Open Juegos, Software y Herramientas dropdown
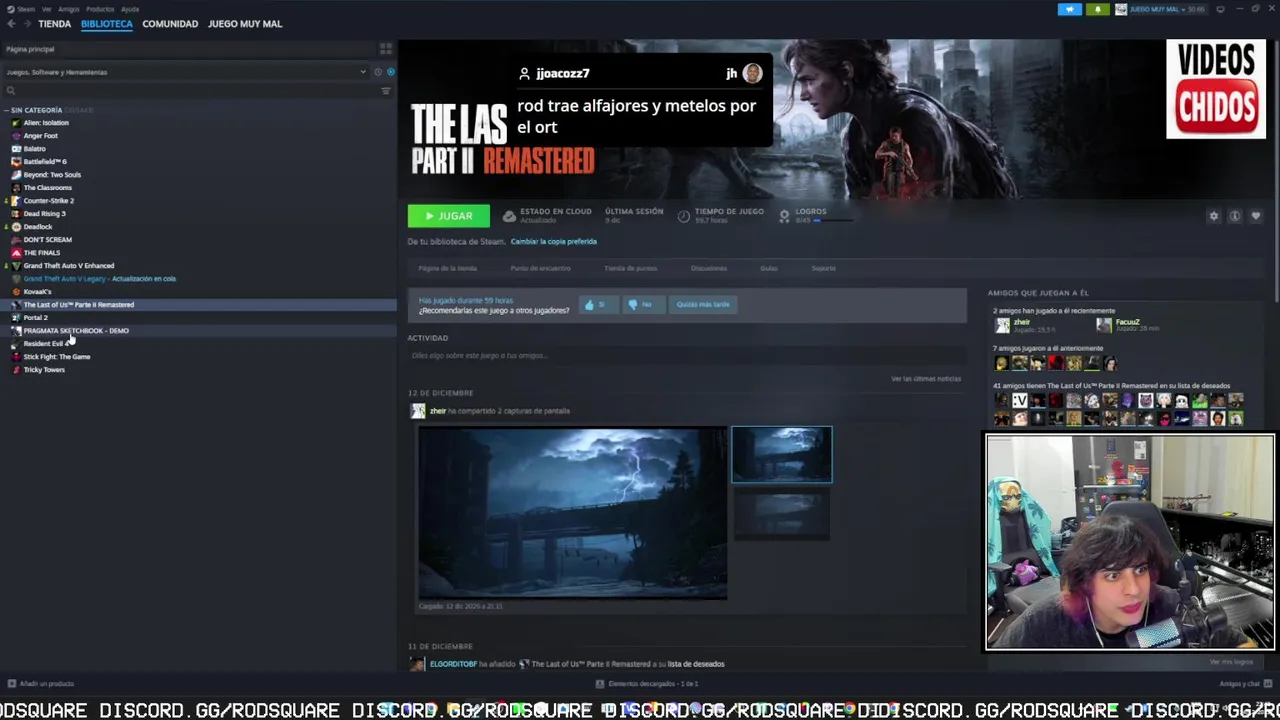Viewport: 1280px width, 720px height. pos(186,72)
